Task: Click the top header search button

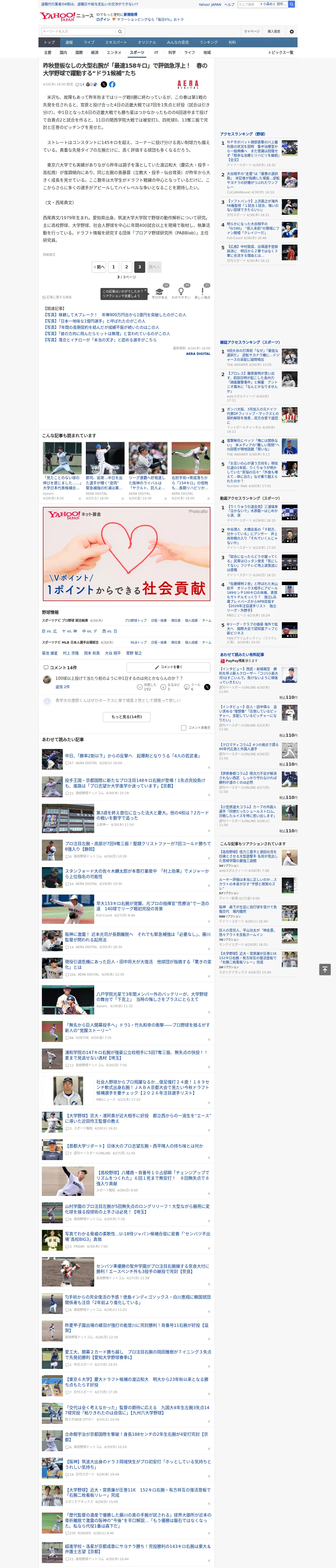Action: 292,4
